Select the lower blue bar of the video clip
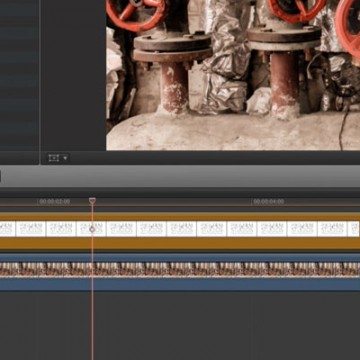This screenshot has width=360, height=360. click(180, 284)
